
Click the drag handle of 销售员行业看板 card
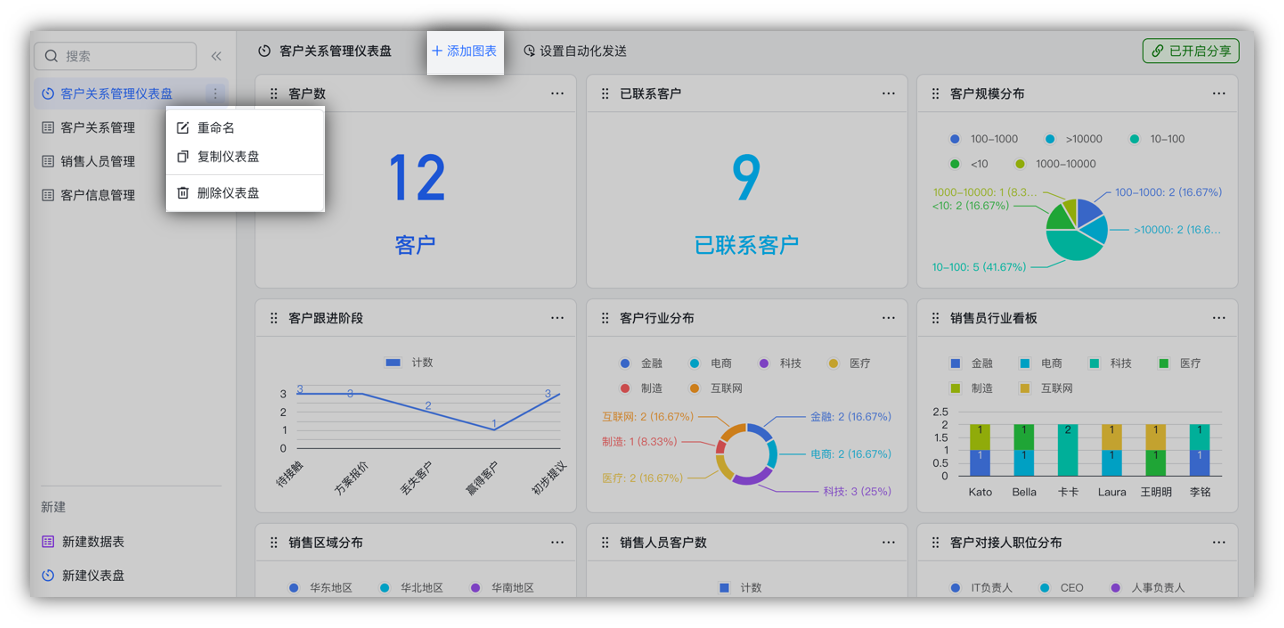coord(935,318)
